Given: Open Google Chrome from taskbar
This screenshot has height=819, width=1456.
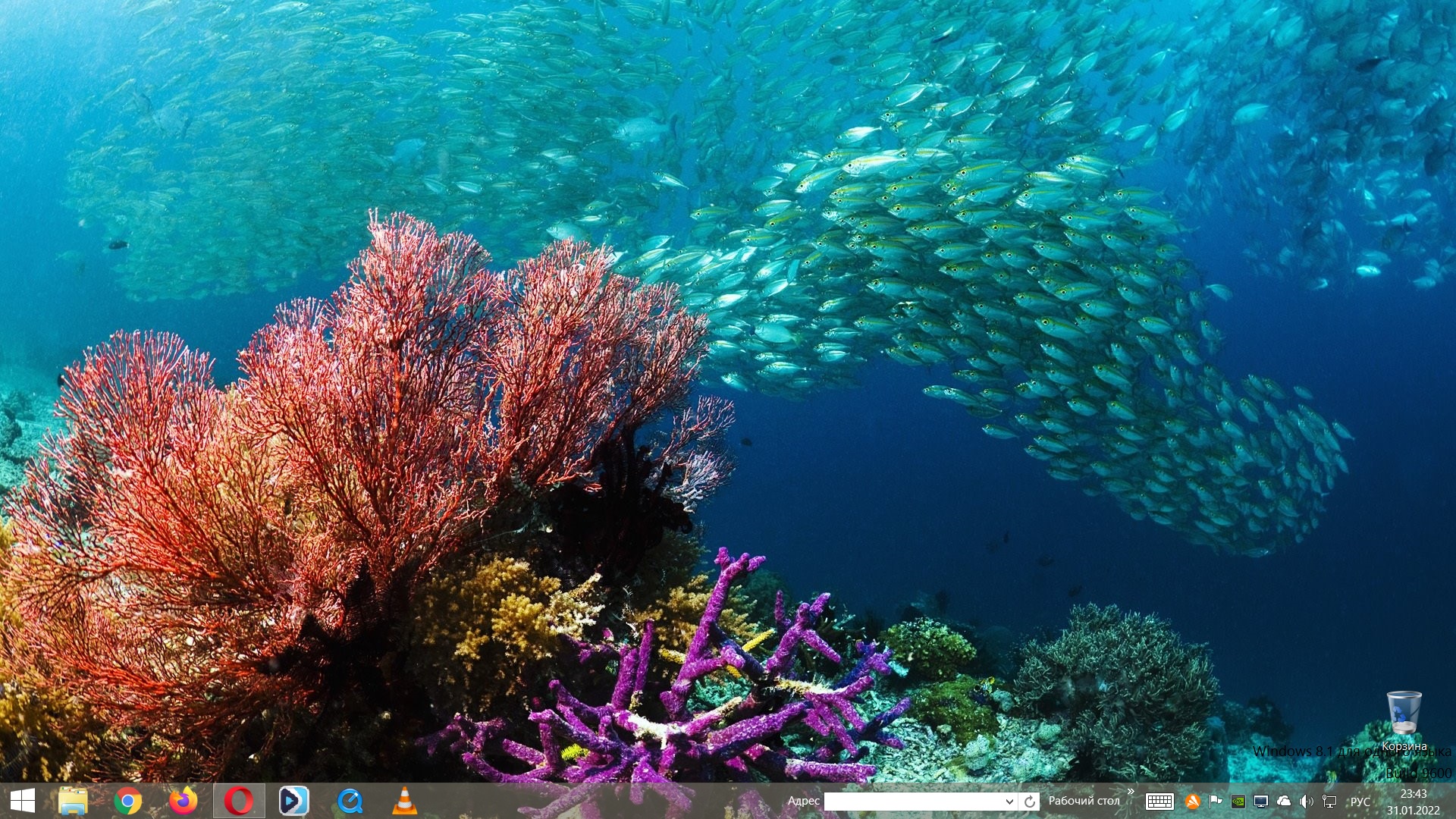Looking at the screenshot, I should pos(127,801).
